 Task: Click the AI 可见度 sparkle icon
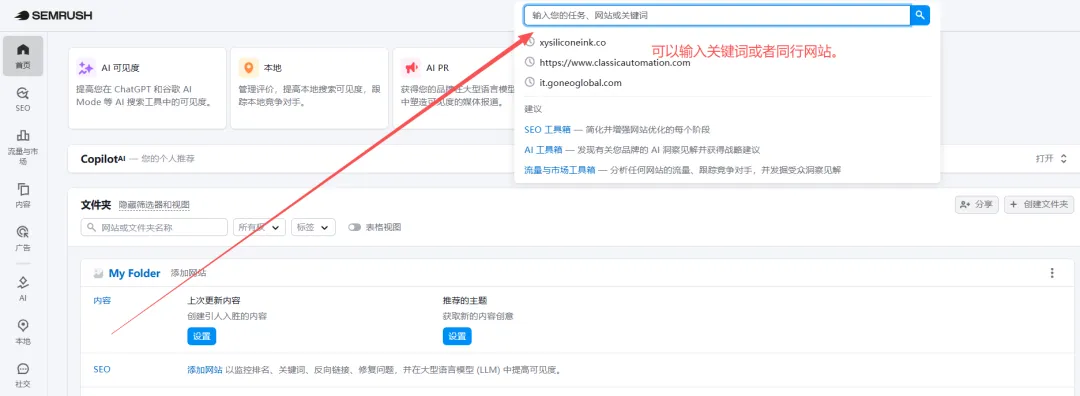86,67
